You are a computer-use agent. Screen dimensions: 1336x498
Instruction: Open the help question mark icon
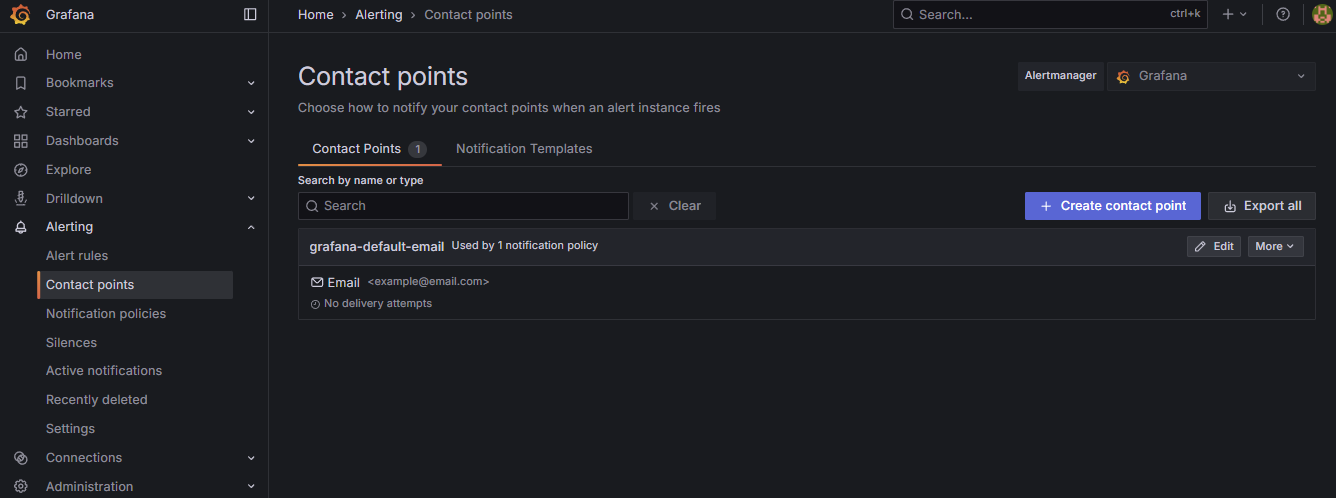[1283, 15]
